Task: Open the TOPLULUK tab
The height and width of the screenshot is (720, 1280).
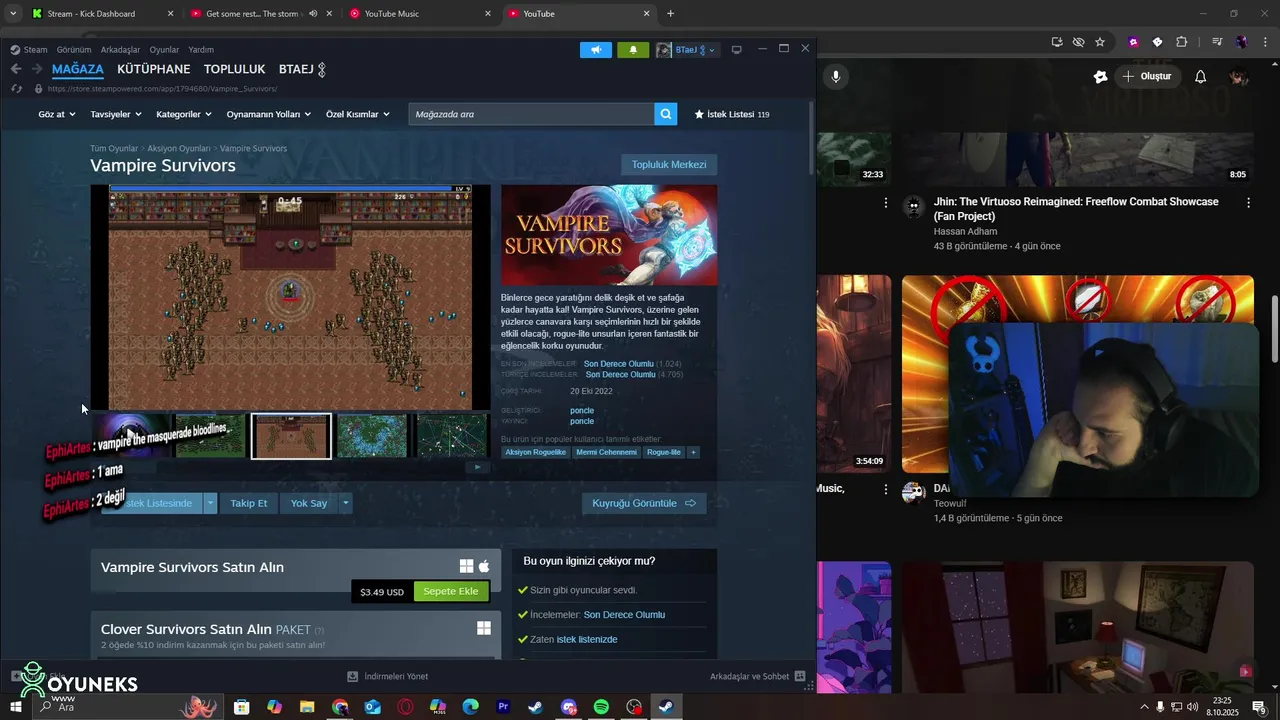Action: [234, 69]
